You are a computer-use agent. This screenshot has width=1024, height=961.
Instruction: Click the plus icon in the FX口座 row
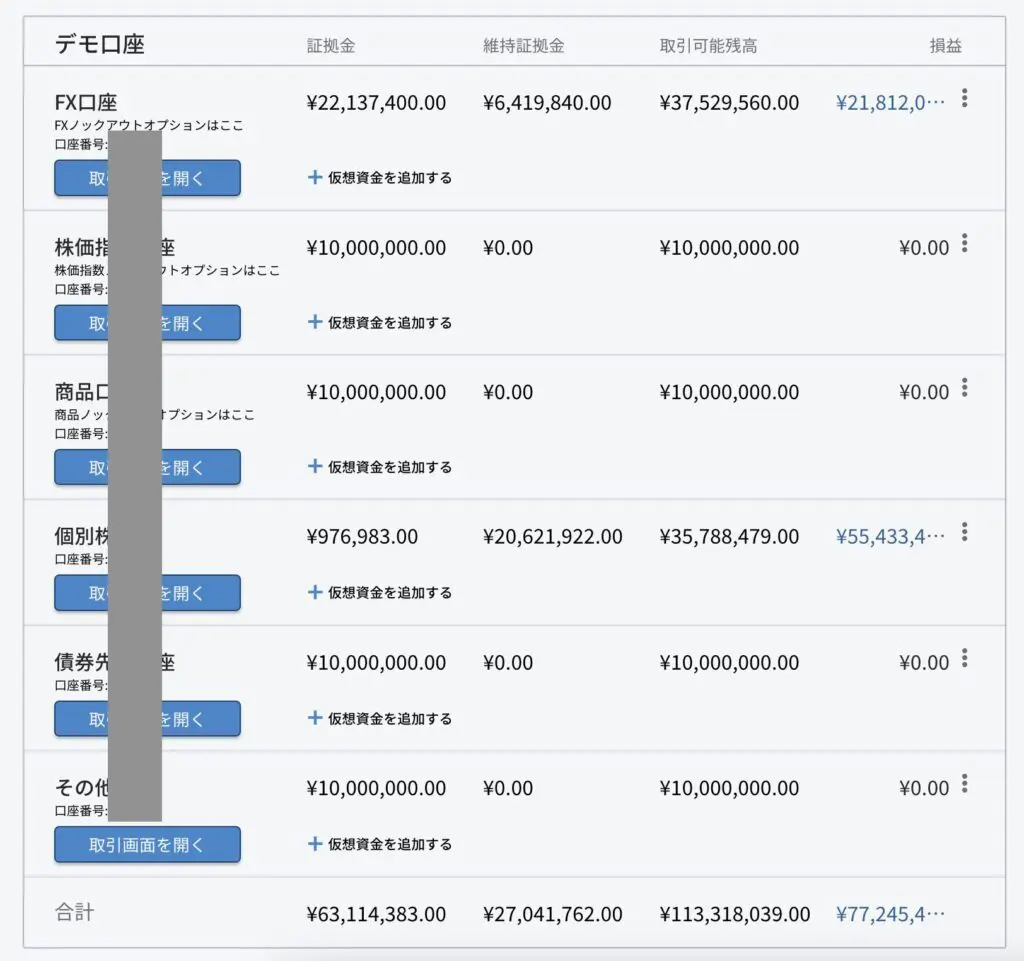tap(315, 177)
